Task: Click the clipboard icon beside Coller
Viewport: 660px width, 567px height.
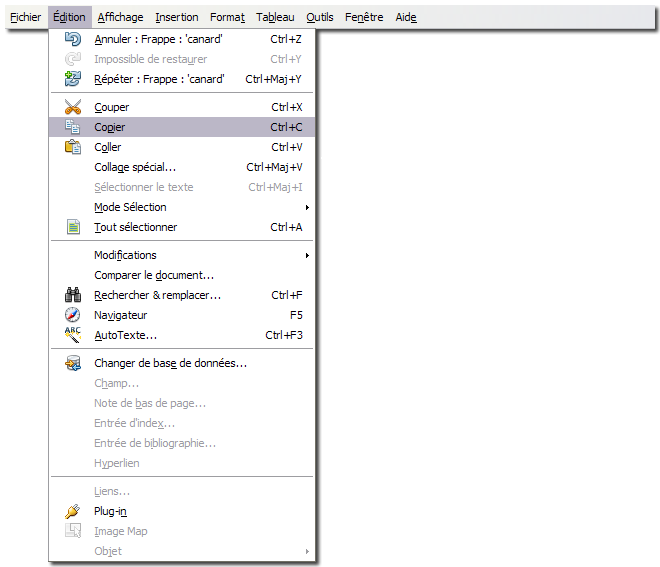Action: 73,147
